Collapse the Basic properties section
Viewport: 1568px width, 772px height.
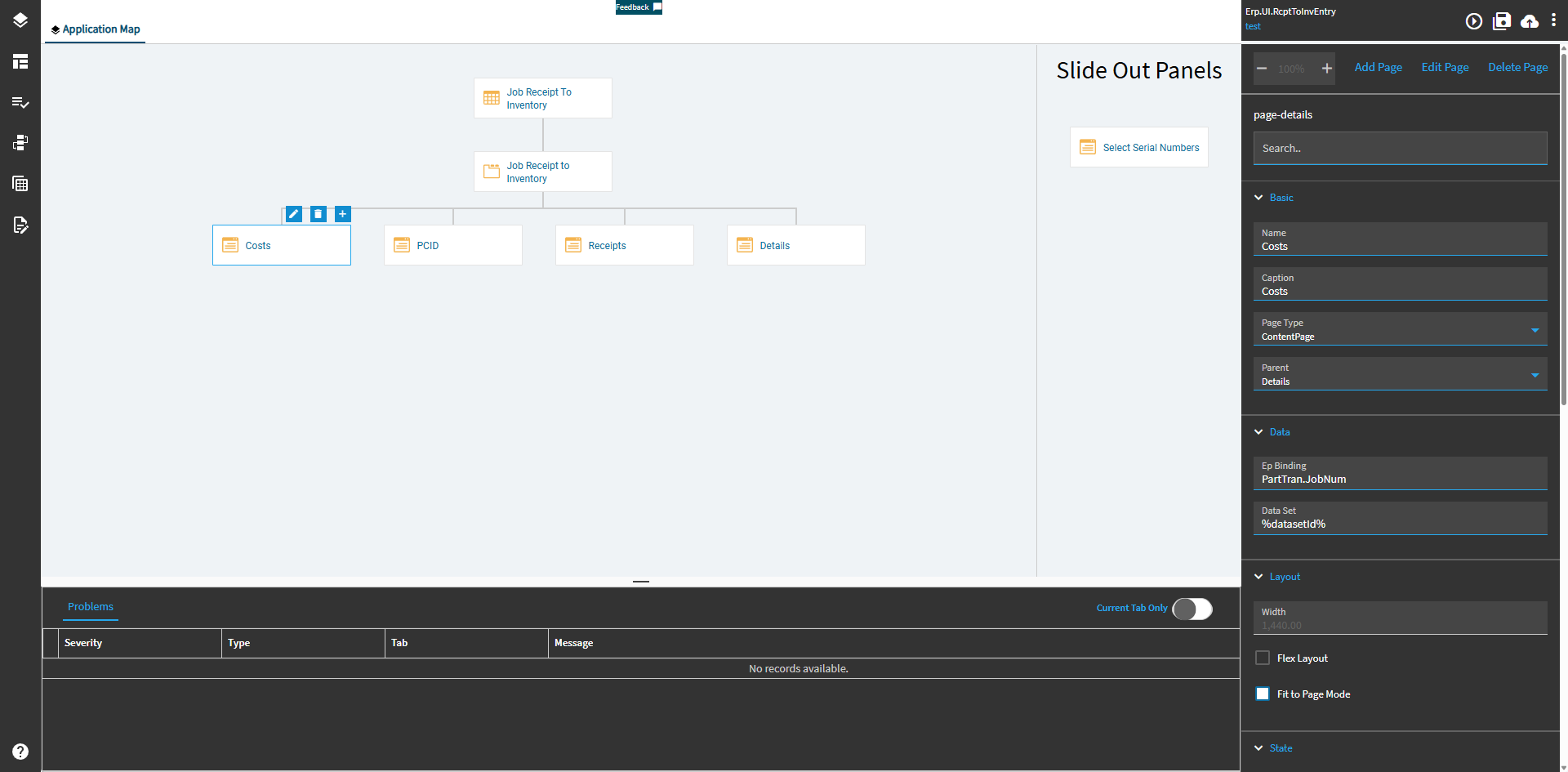(x=1258, y=197)
